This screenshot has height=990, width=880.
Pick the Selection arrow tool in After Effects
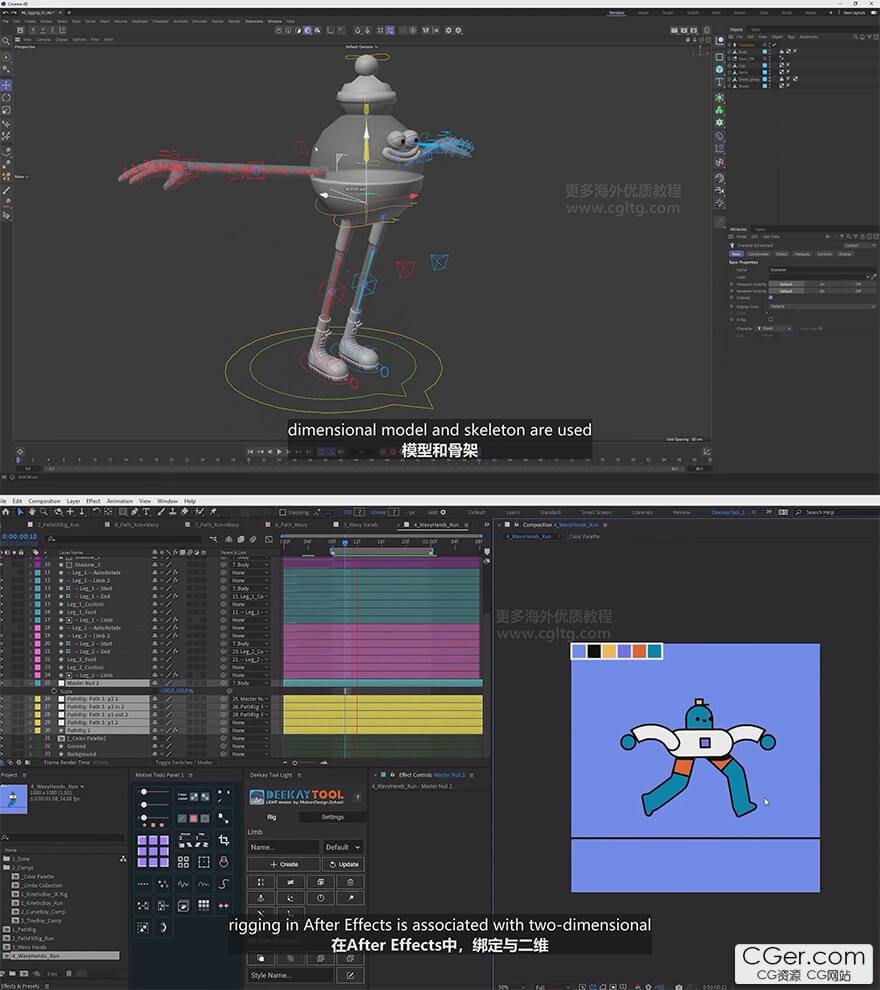pyautogui.click(x=20, y=512)
